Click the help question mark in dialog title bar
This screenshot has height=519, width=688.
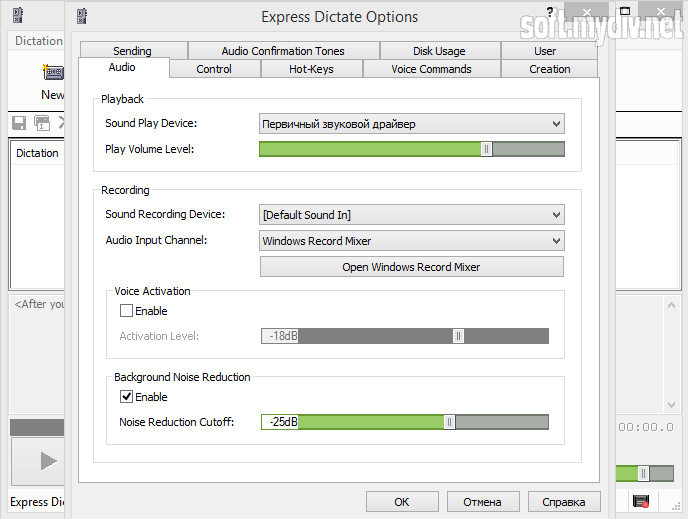pyautogui.click(x=550, y=12)
